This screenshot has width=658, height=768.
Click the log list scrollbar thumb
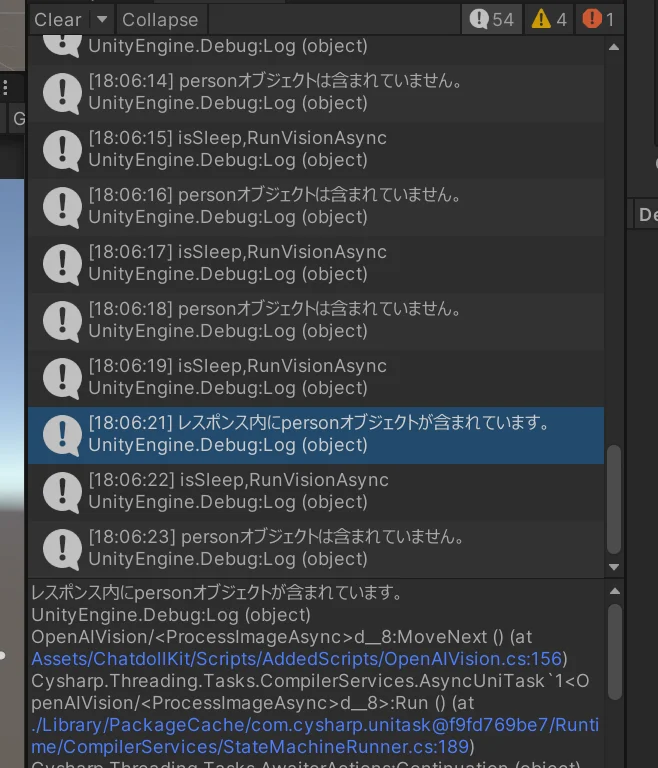pyautogui.click(x=614, y=499)
